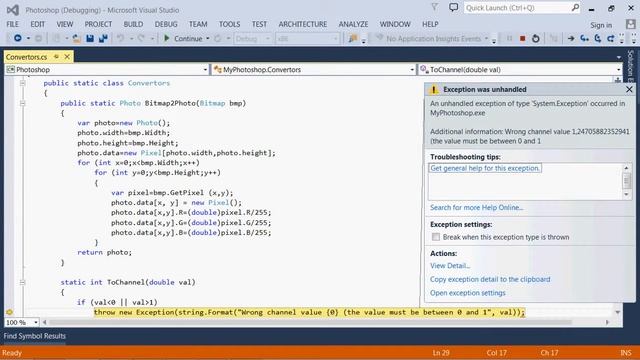Open the HELP menu
The width and height of the screenshot is (640, 360).
click(430, 24)
